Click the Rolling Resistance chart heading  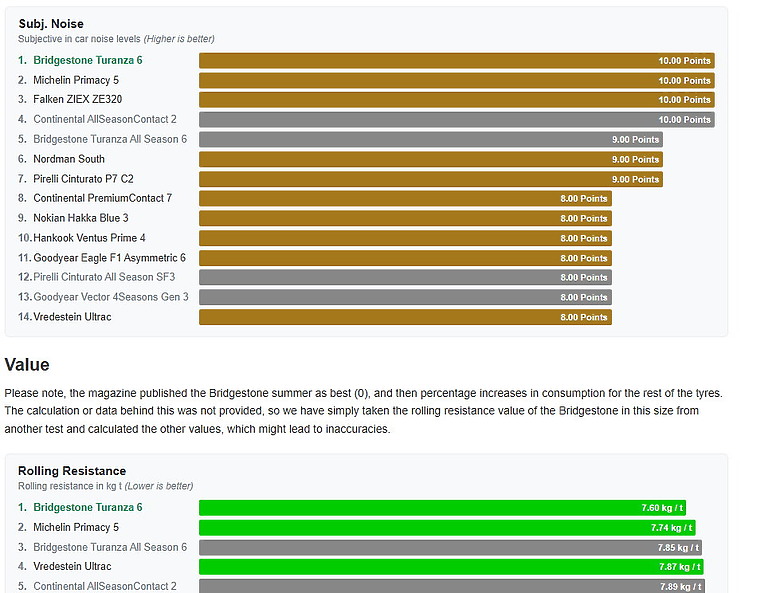pyautogui.click(x=72, y=471)
